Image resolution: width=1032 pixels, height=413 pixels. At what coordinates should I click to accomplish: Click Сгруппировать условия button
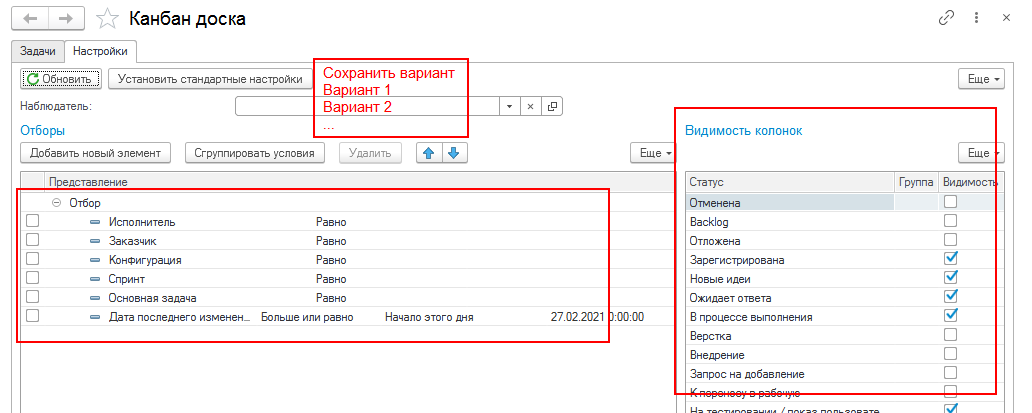255,153
